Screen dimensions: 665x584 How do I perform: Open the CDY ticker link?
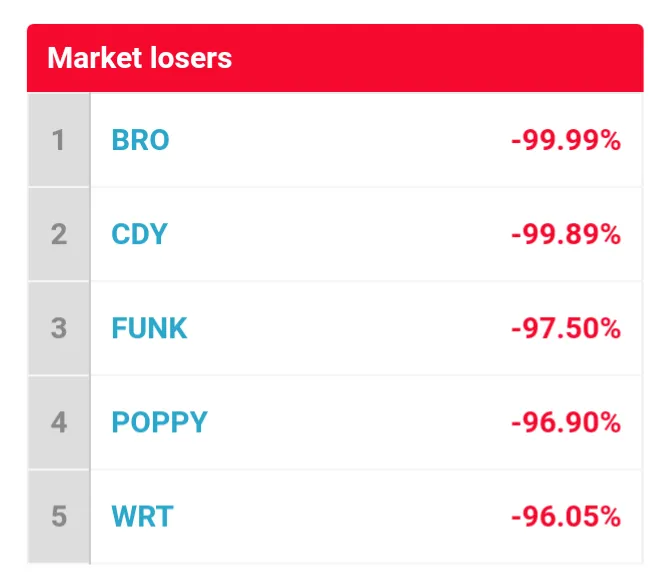[x=139, y=234]
